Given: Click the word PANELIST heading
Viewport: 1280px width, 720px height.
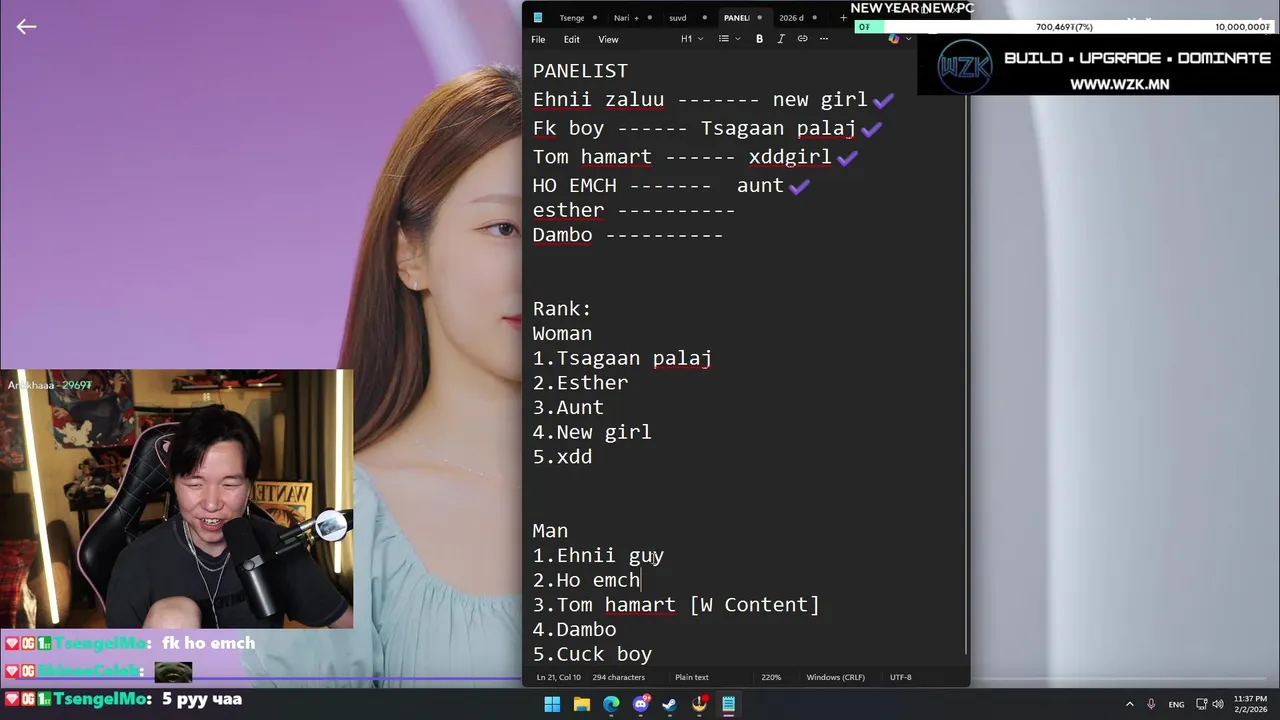Looking at the screenshot, I should point(580,71).
